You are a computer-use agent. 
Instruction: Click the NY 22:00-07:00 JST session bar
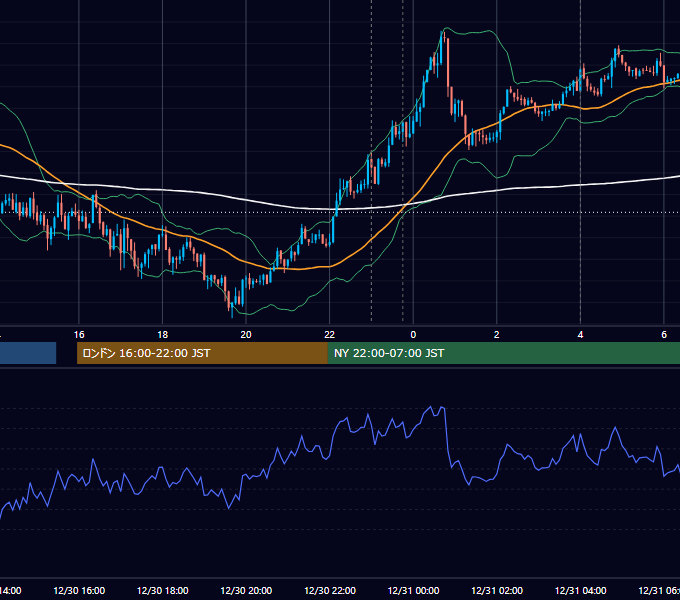[x=503, y=353]
